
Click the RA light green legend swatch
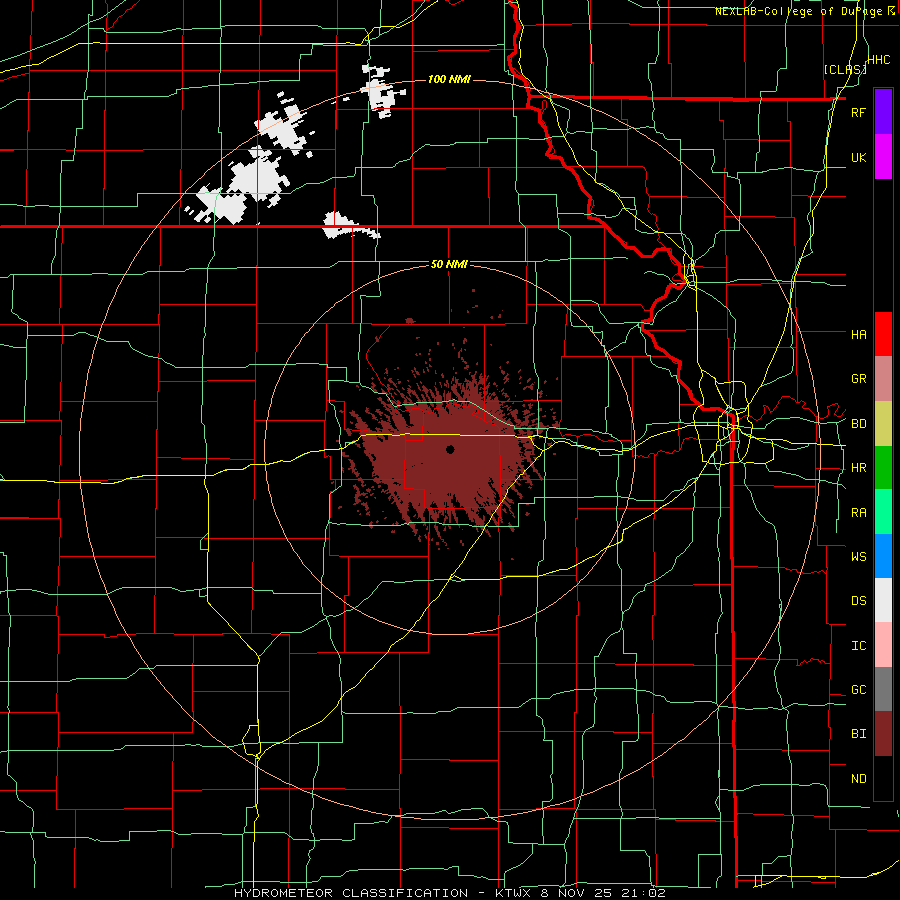(883, 512)
